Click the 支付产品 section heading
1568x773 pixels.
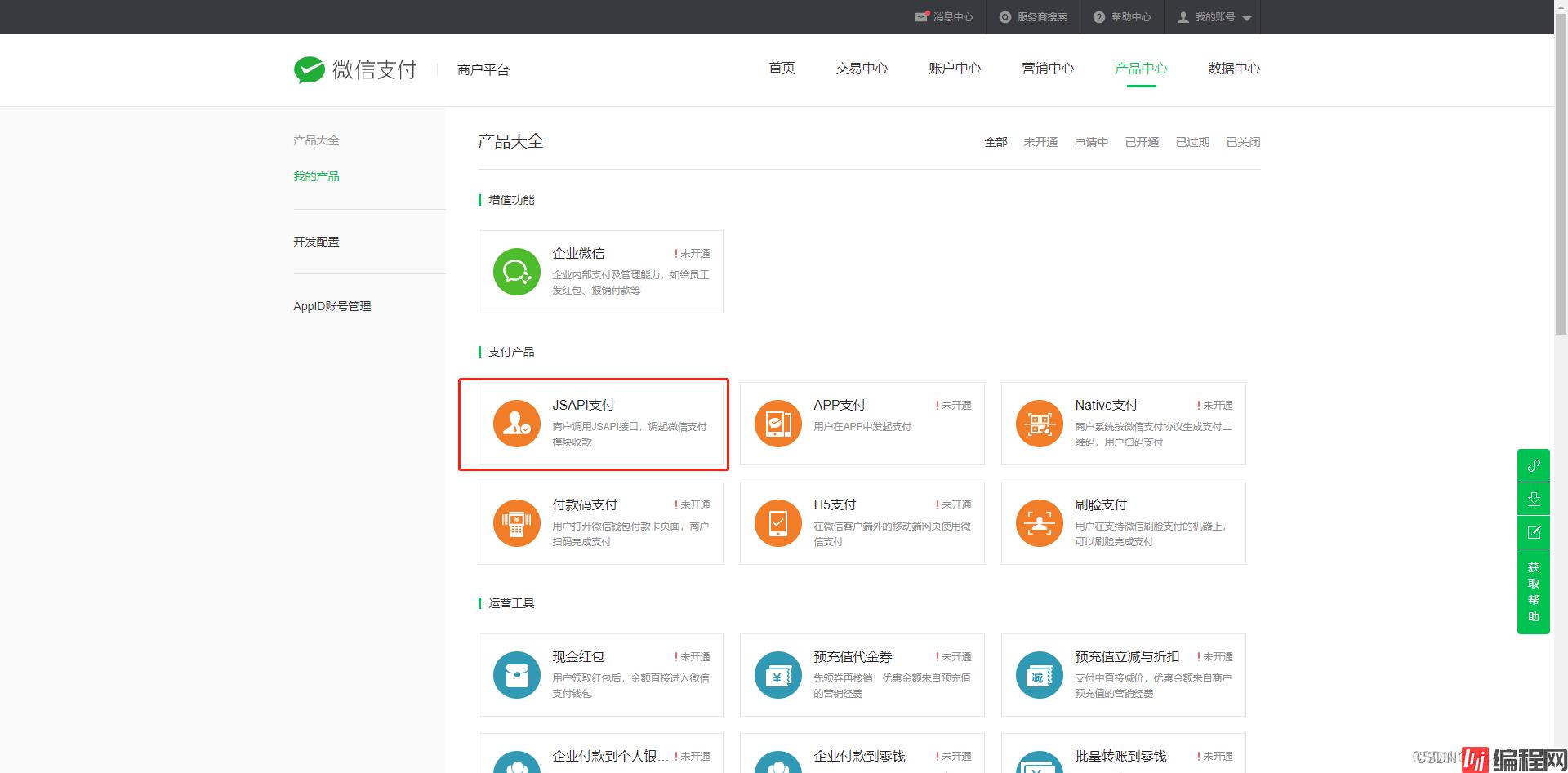(x=511, y=352)
